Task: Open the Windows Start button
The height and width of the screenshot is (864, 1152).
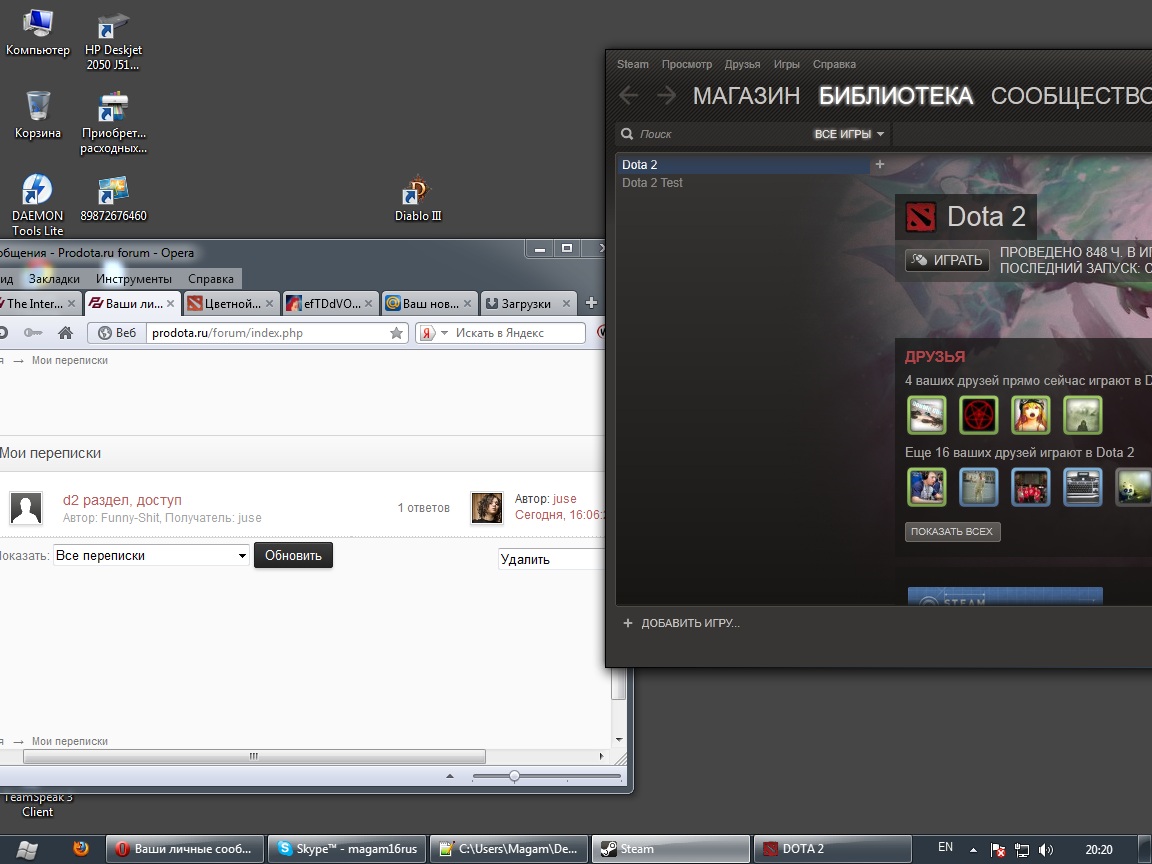Action: (x=26, y=850)
